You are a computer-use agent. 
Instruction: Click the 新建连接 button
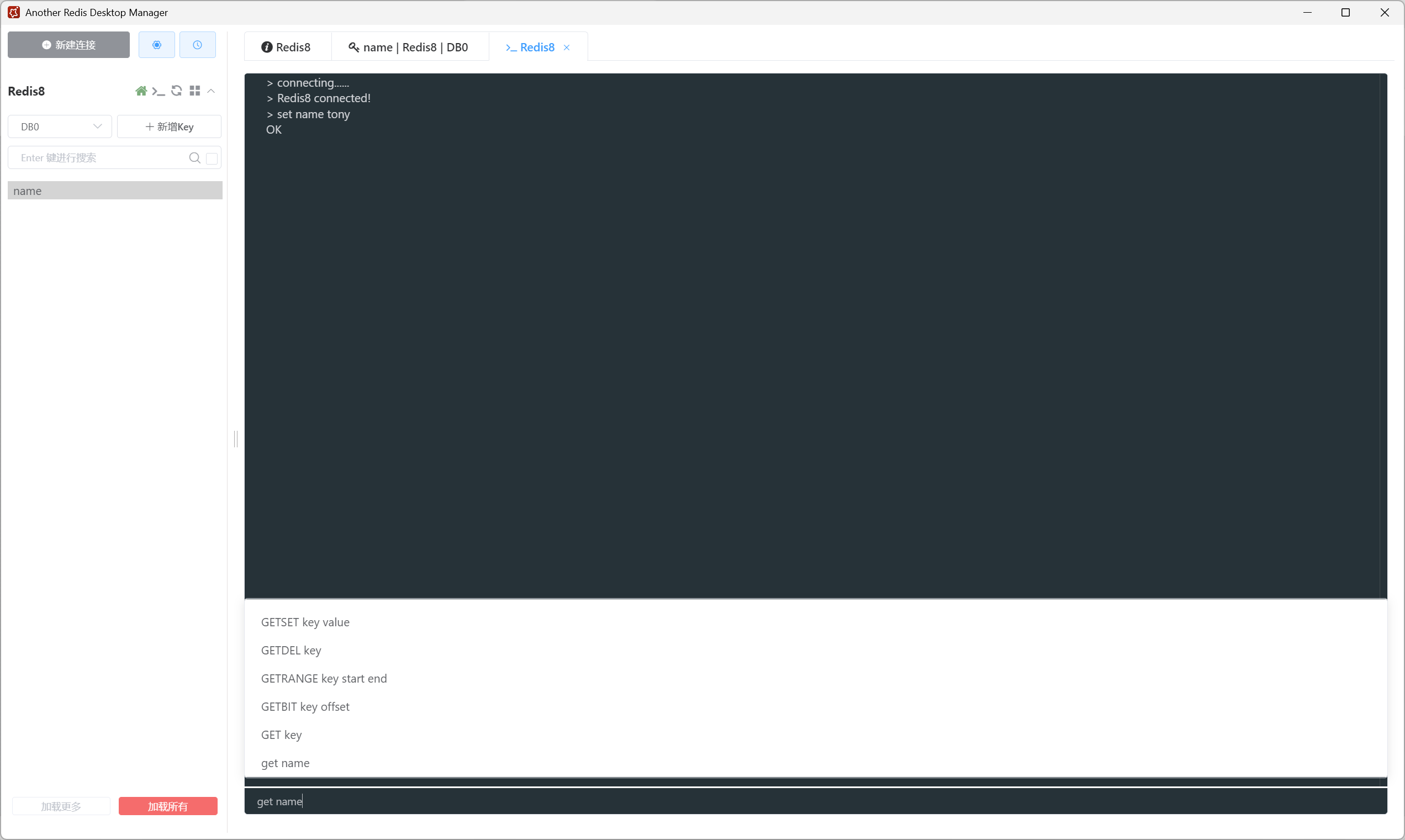(x=68, y=45)
